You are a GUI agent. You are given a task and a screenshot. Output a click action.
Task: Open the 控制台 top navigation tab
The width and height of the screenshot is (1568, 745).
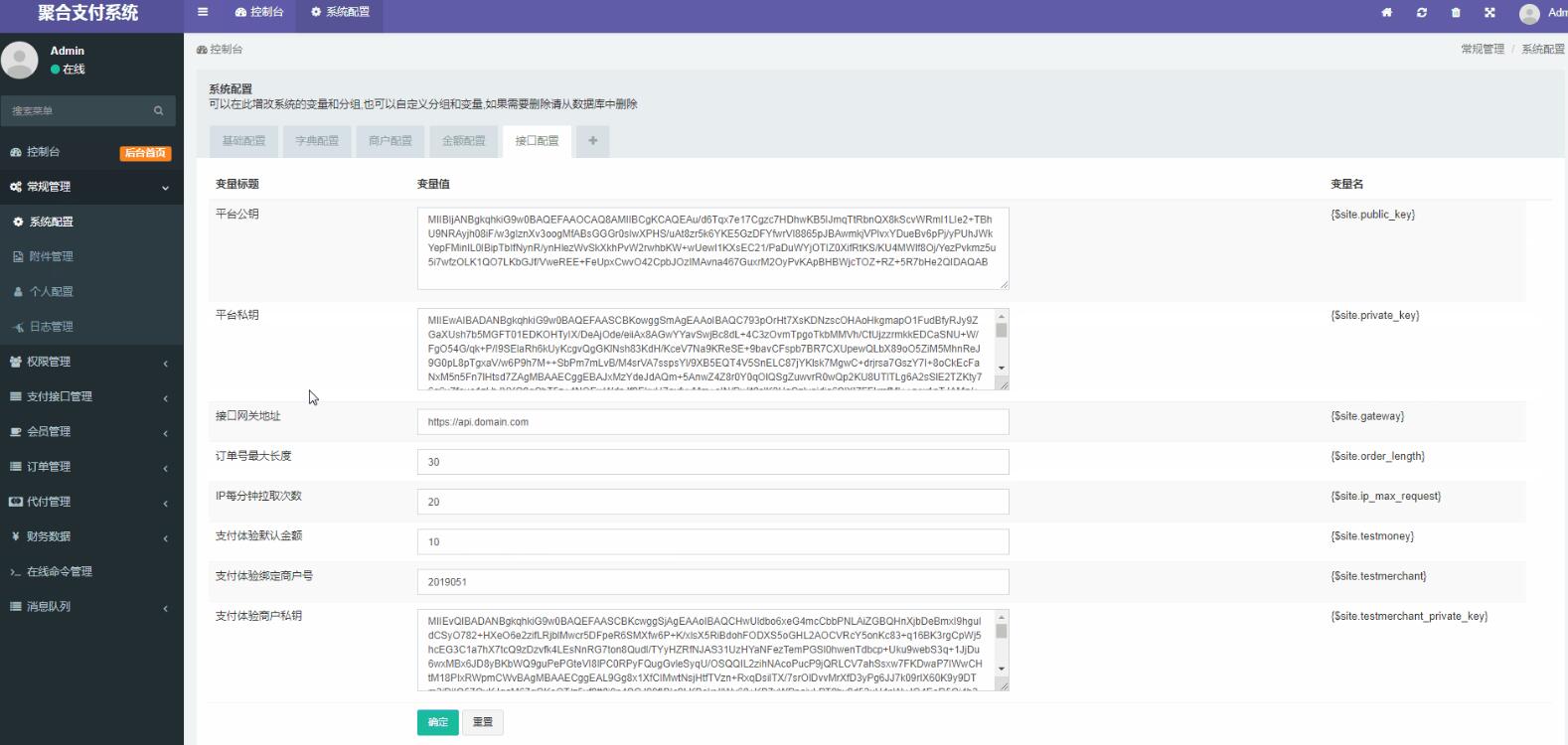point(259,12)
